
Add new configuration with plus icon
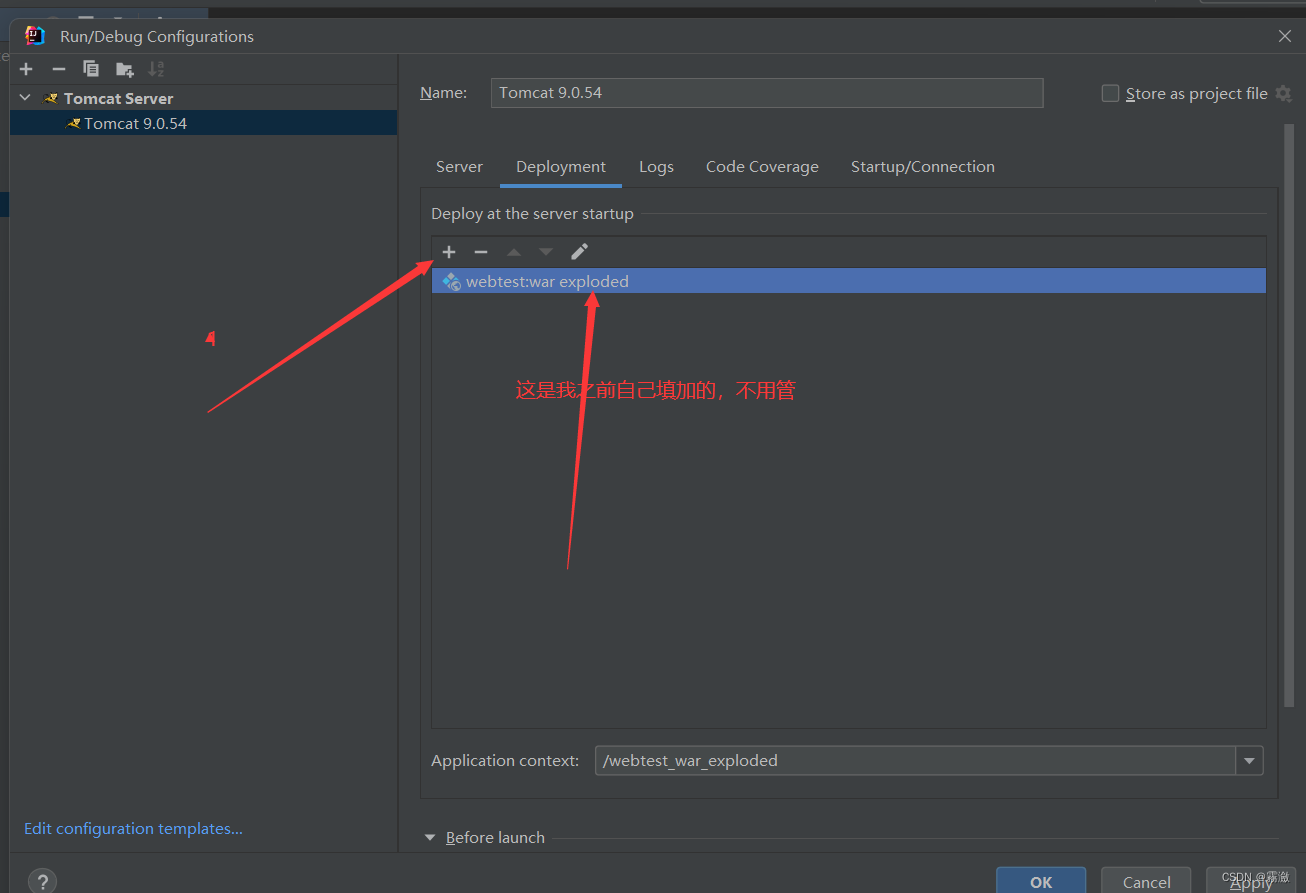[x=26, y=69]
